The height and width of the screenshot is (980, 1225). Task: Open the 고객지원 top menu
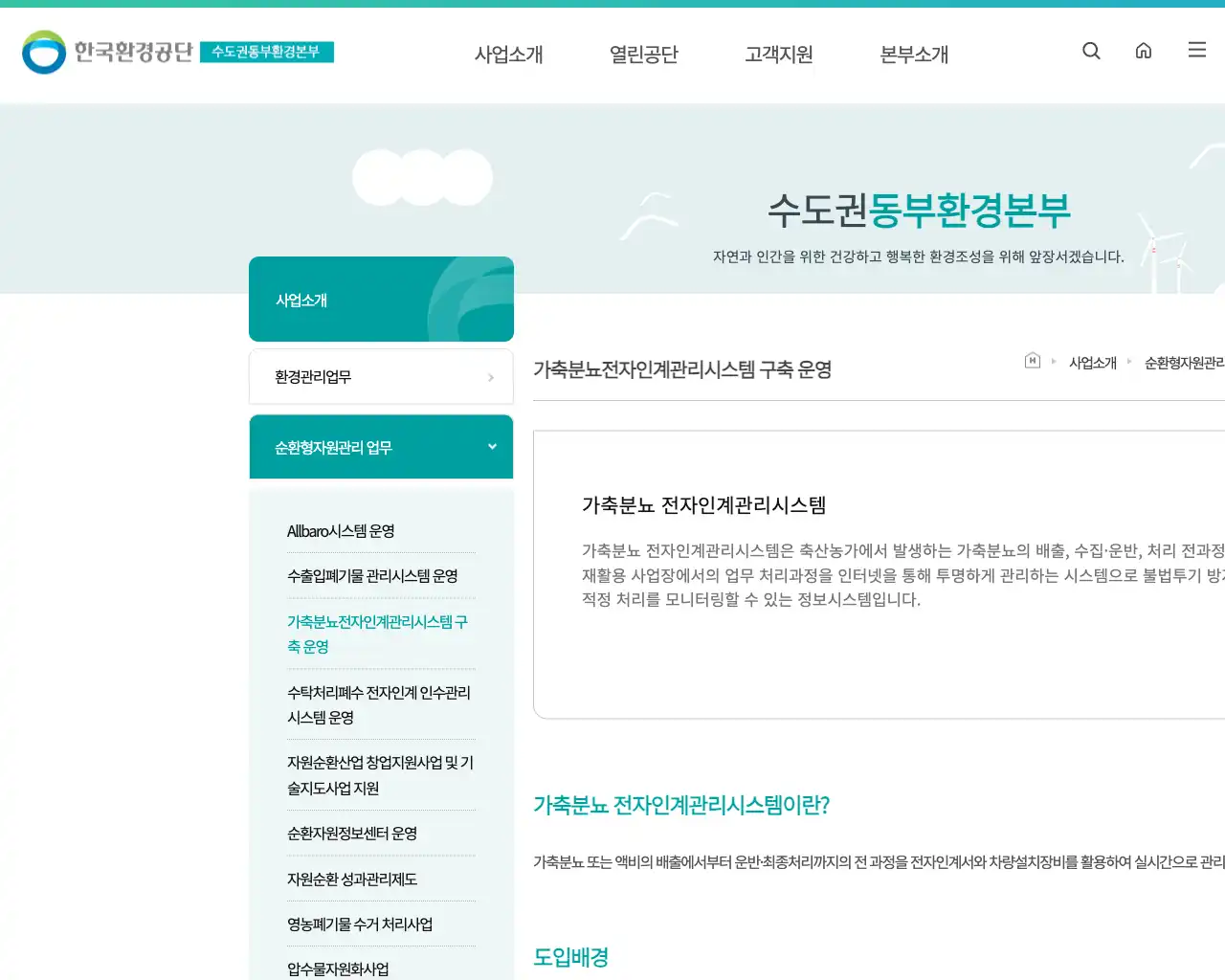(778, 55)
